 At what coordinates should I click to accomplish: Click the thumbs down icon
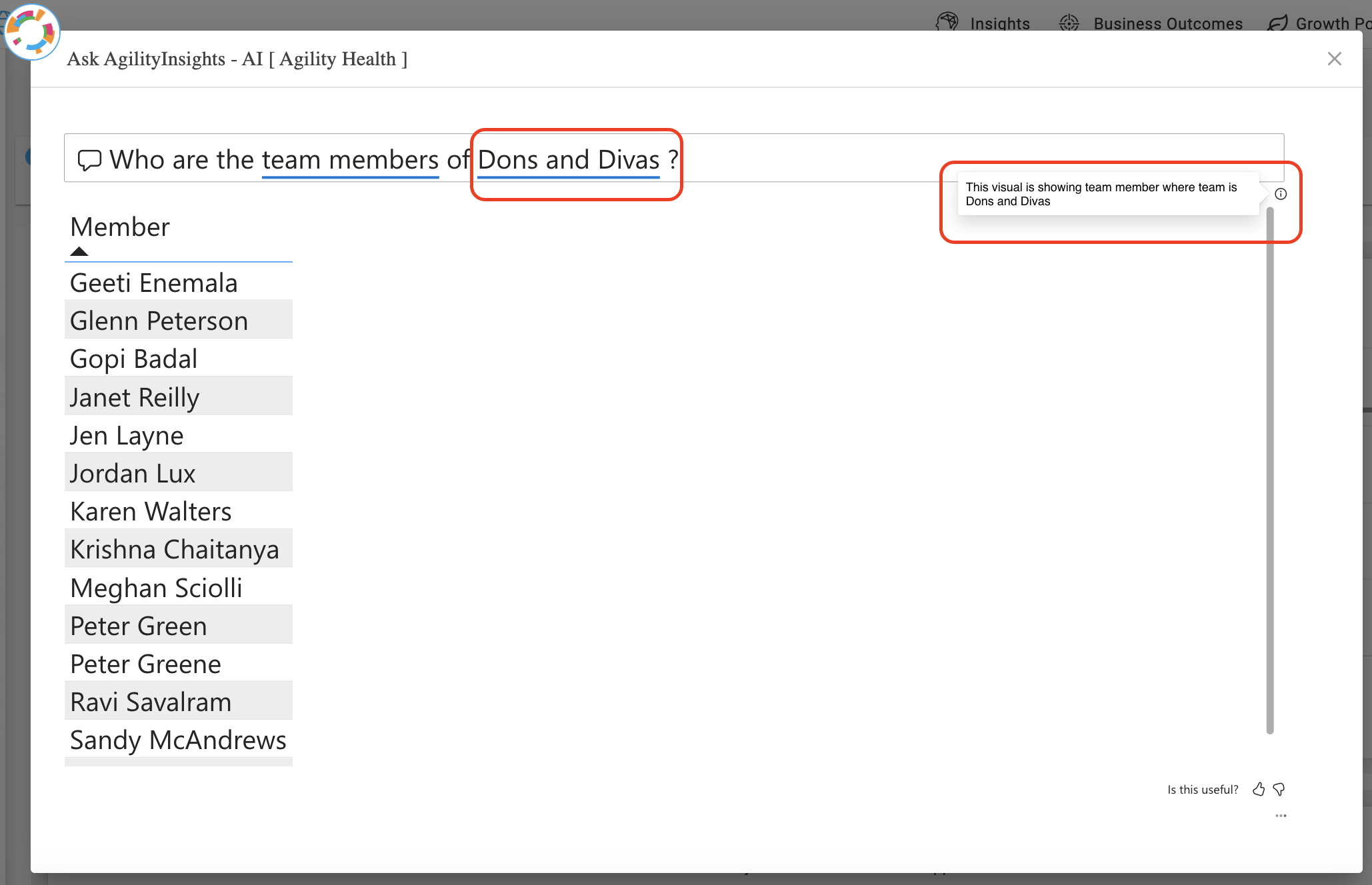tap(1279, 790)
